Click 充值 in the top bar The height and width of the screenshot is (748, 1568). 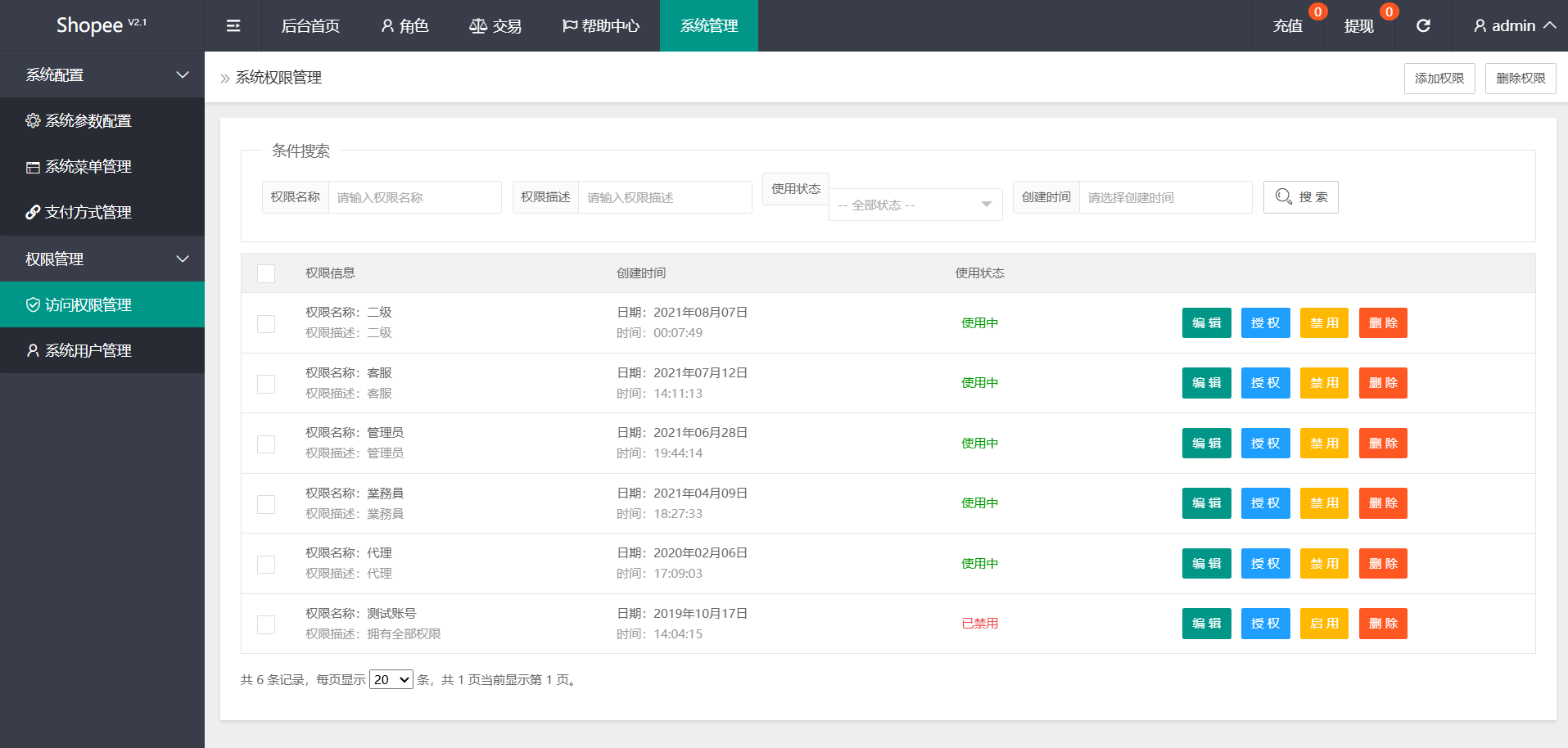click(1288, 26)
